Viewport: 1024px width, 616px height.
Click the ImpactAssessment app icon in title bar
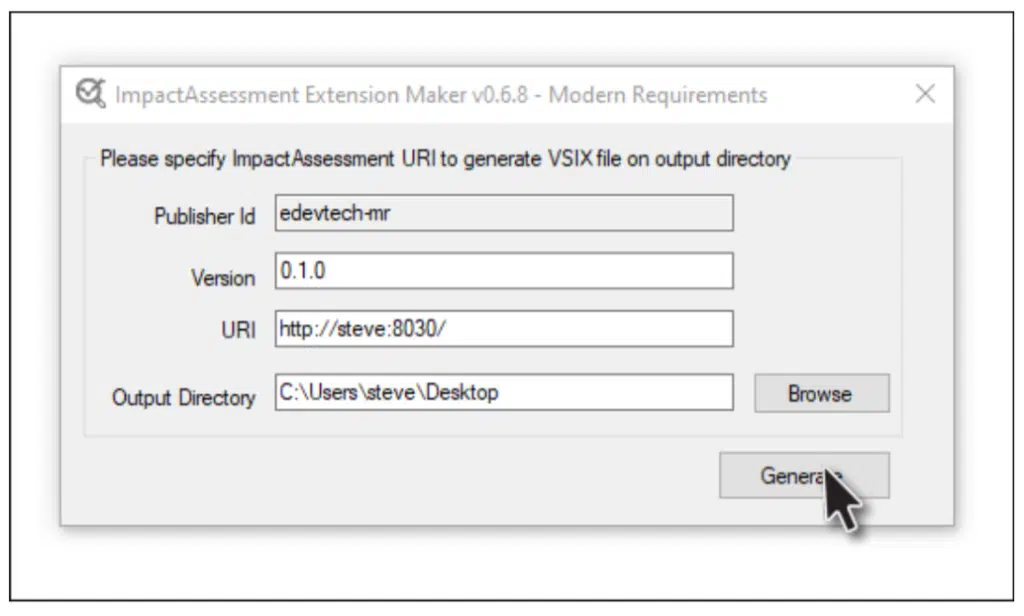coord(90,94)
